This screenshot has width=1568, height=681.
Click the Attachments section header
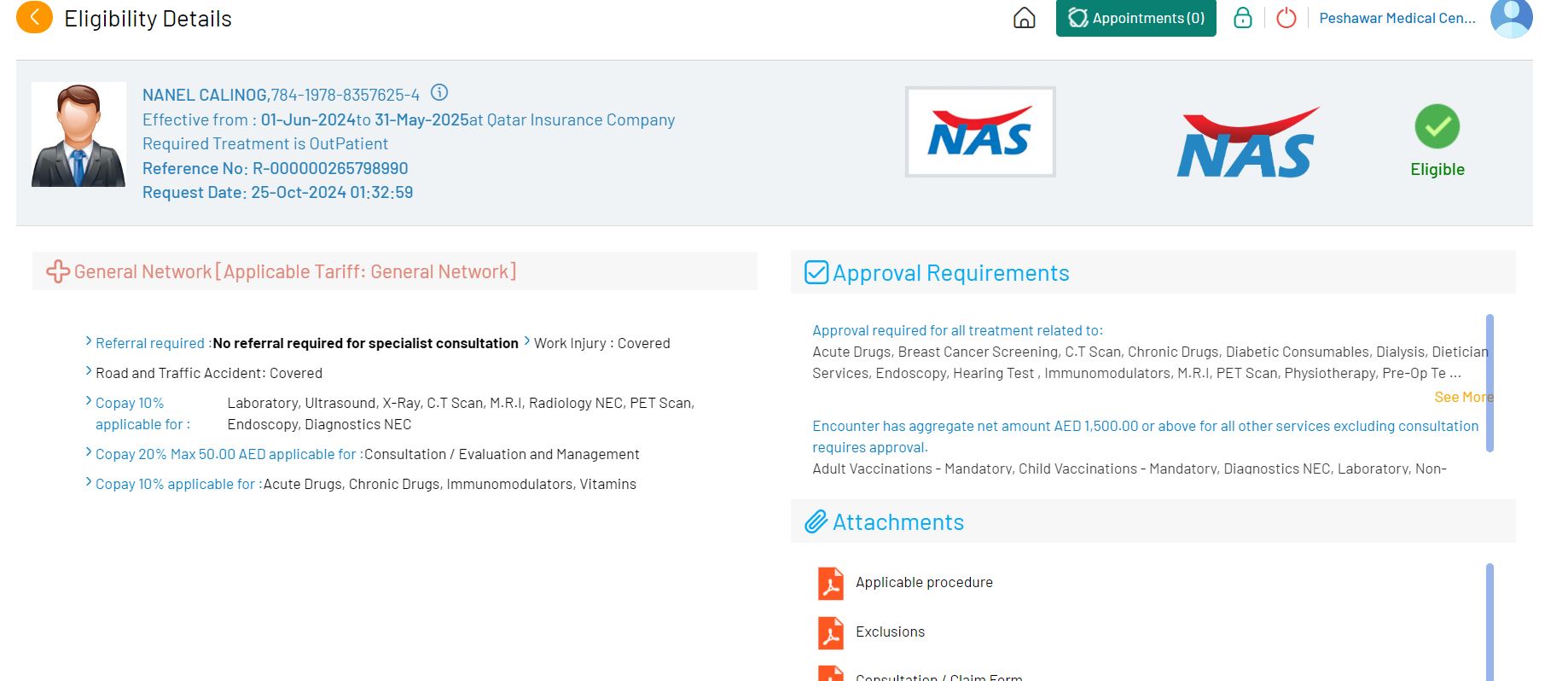click(897, 522)
